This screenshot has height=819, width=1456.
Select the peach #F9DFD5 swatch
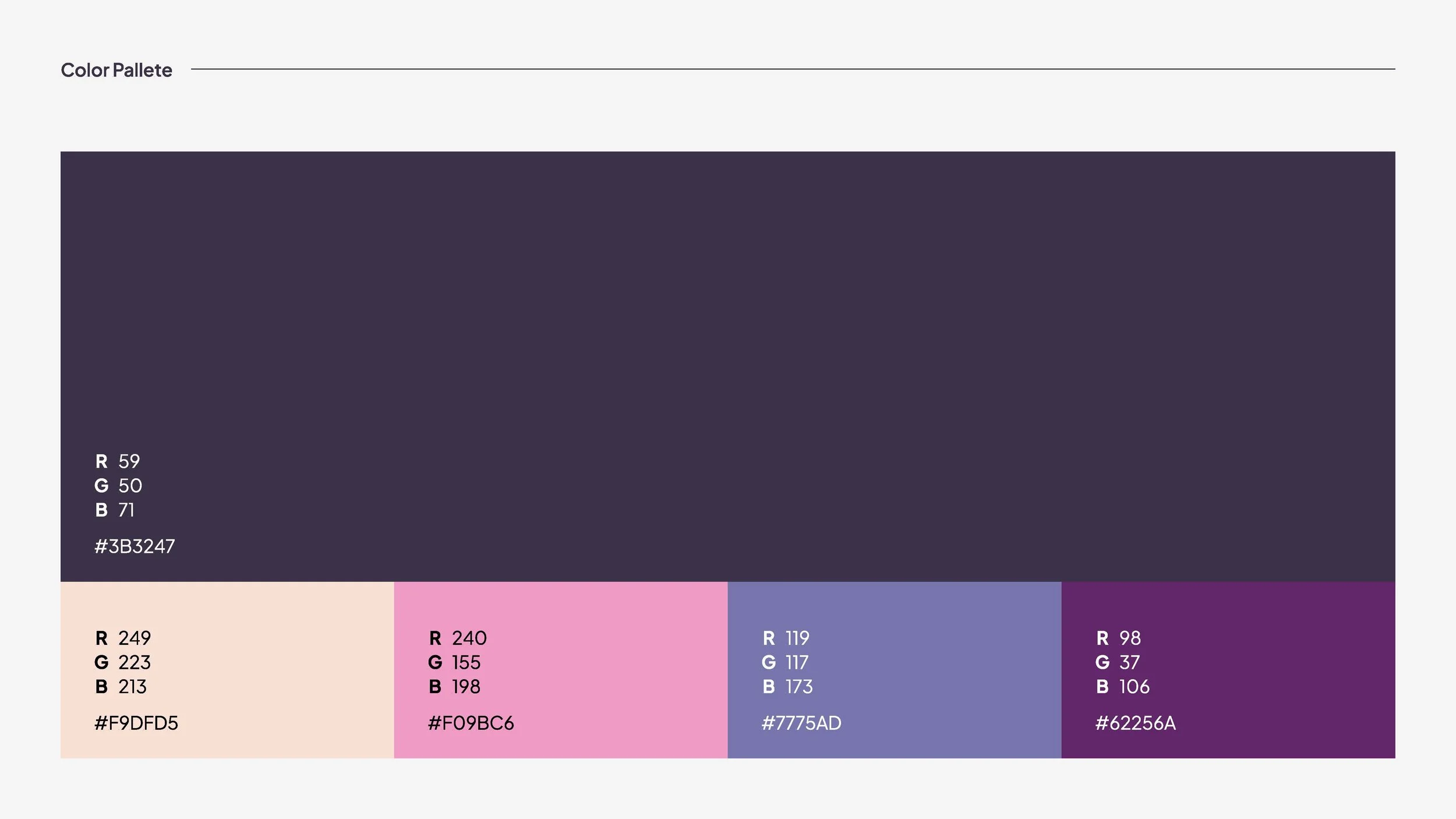coord(227,670)
